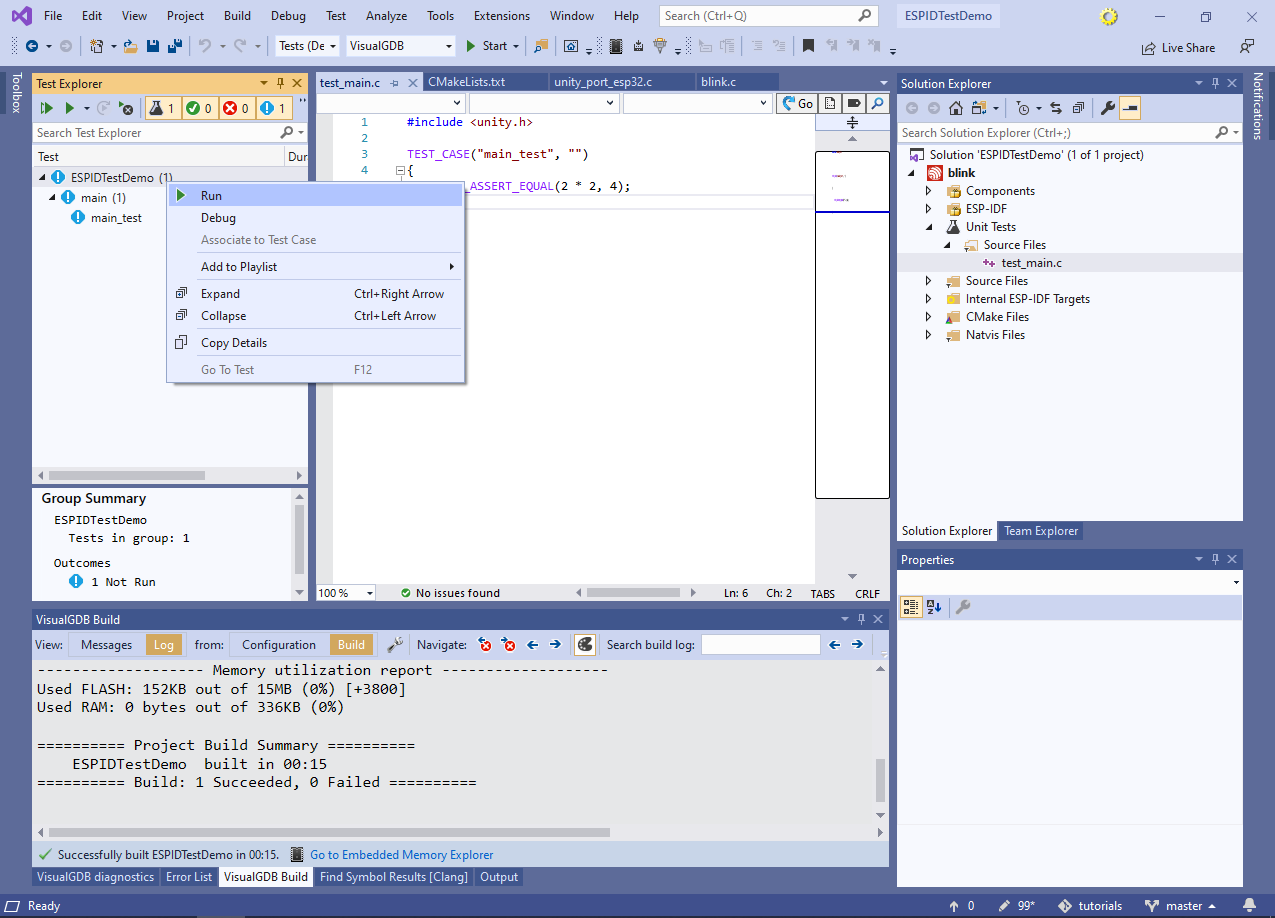Expand Components node in Solution Explorer
The width and height of the screenshot is (1275, 918).
[928, 191]
